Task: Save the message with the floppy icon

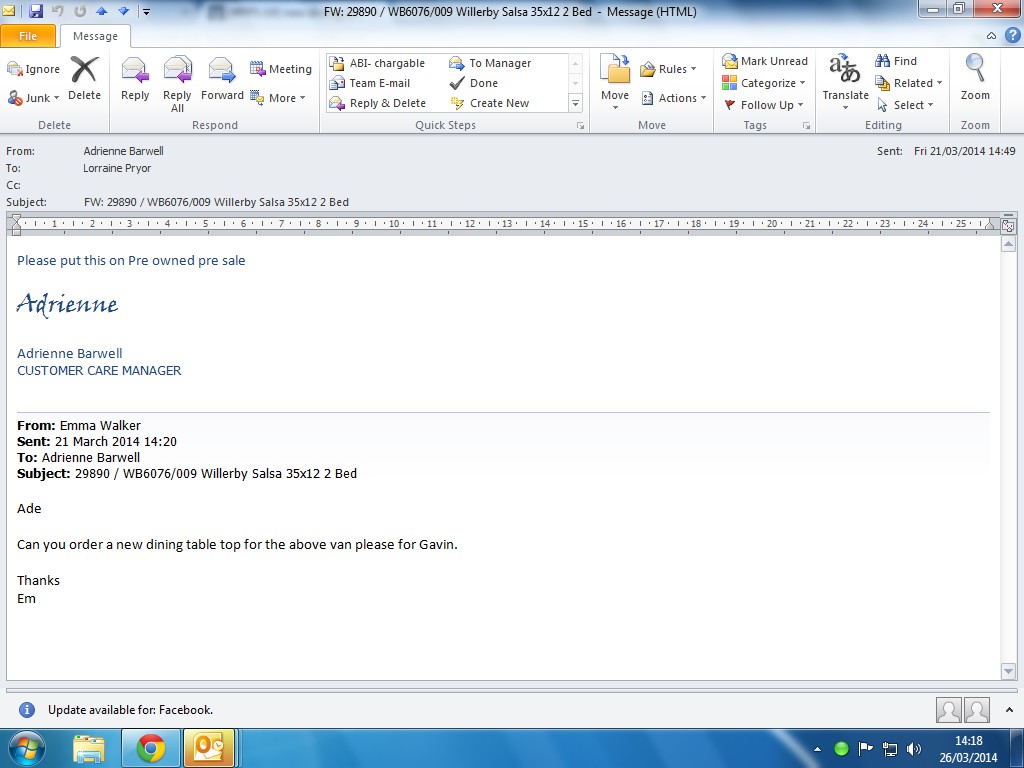Action: 35,11
